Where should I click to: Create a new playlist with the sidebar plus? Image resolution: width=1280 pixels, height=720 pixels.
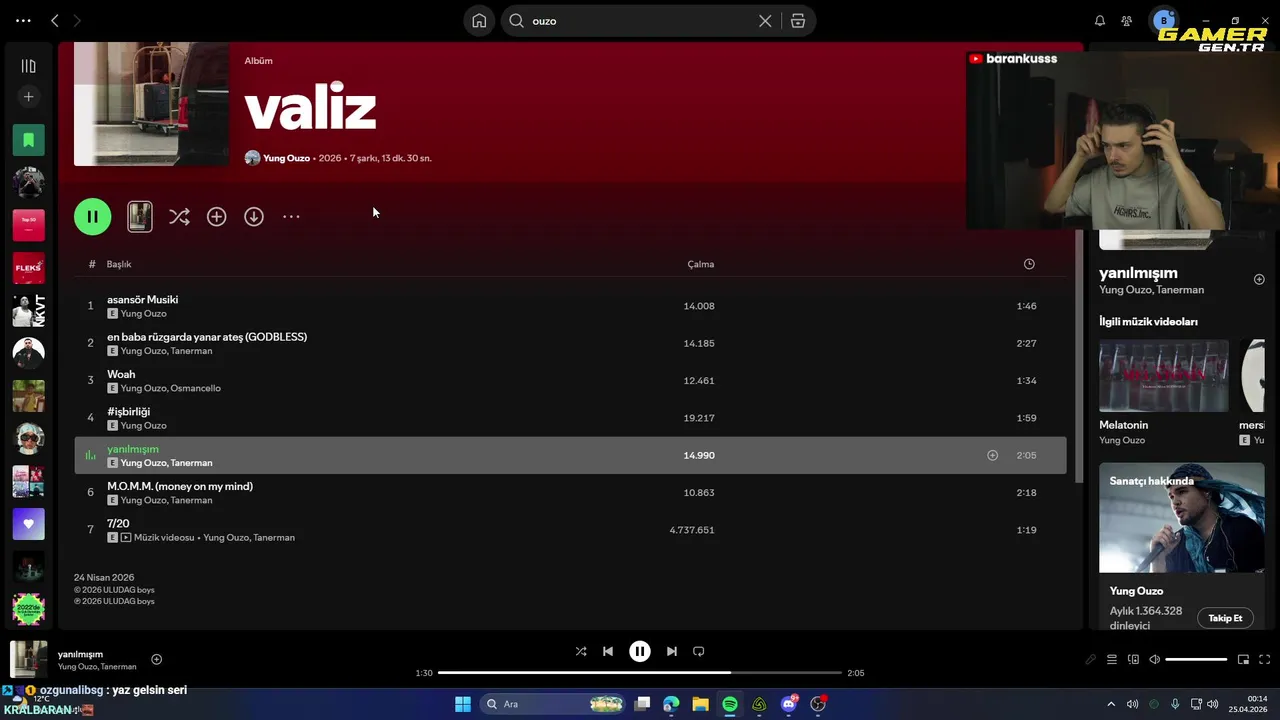28,97
